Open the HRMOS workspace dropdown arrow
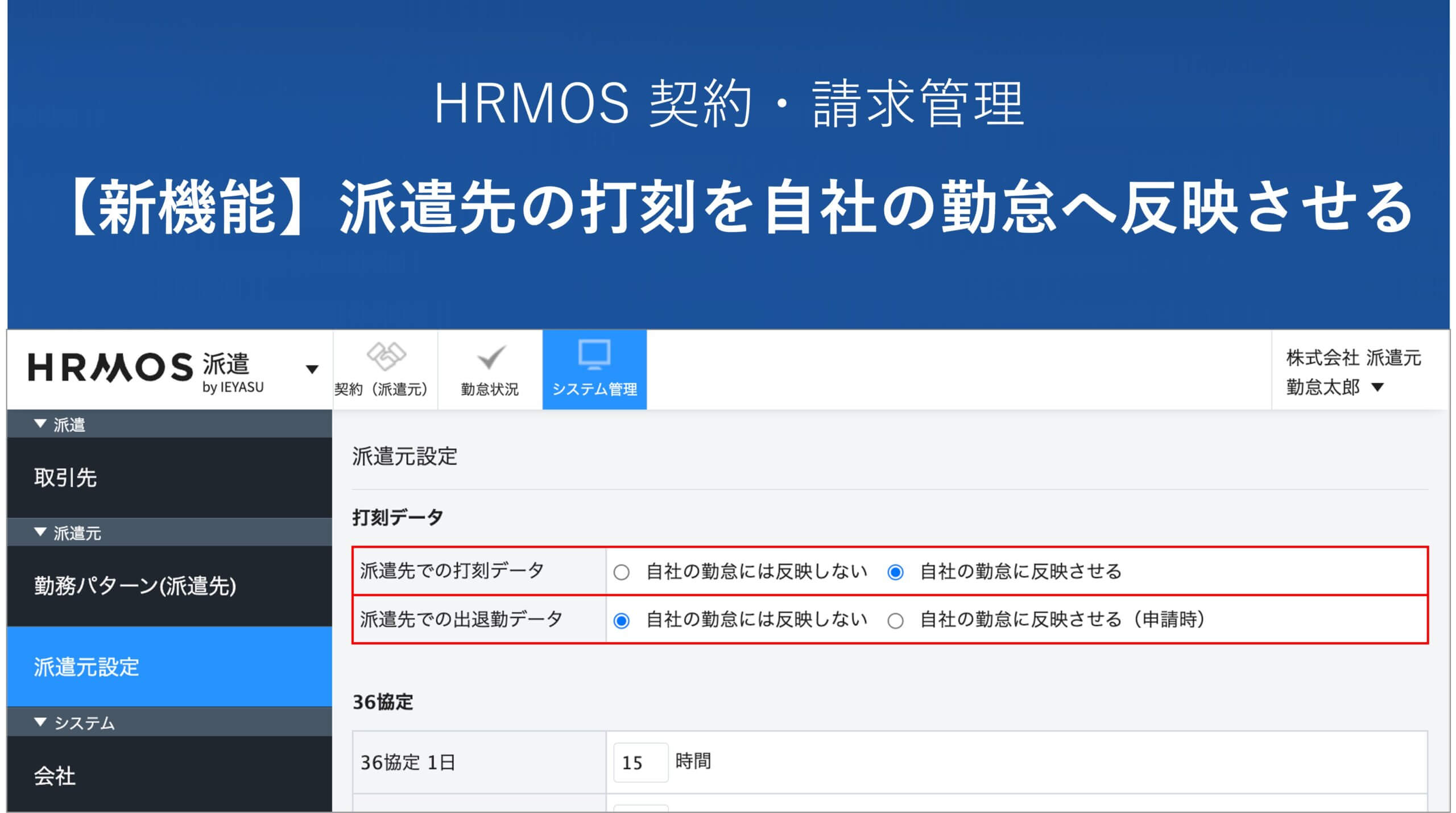 coord(312,370)
